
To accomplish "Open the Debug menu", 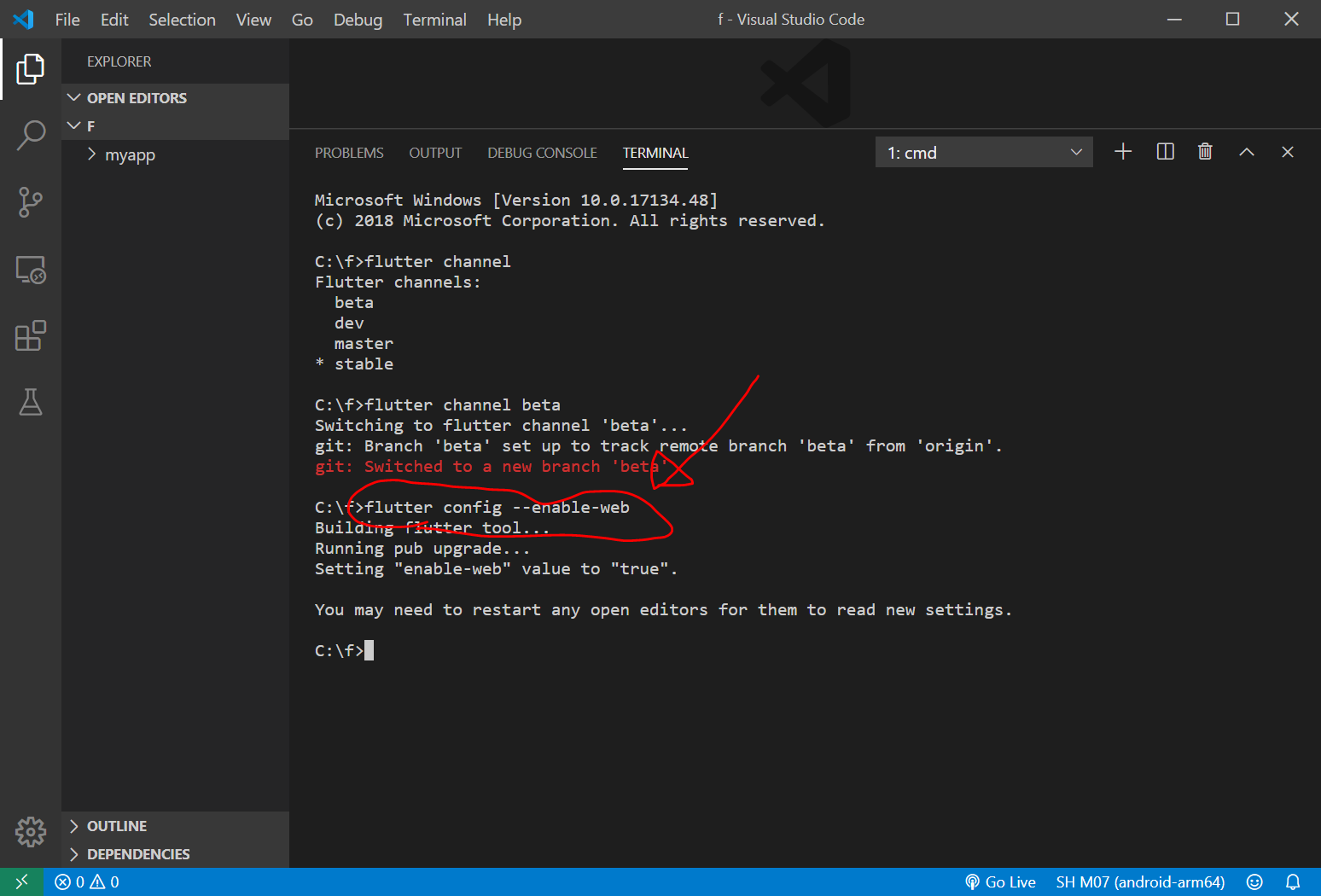I will pos(358,20).
